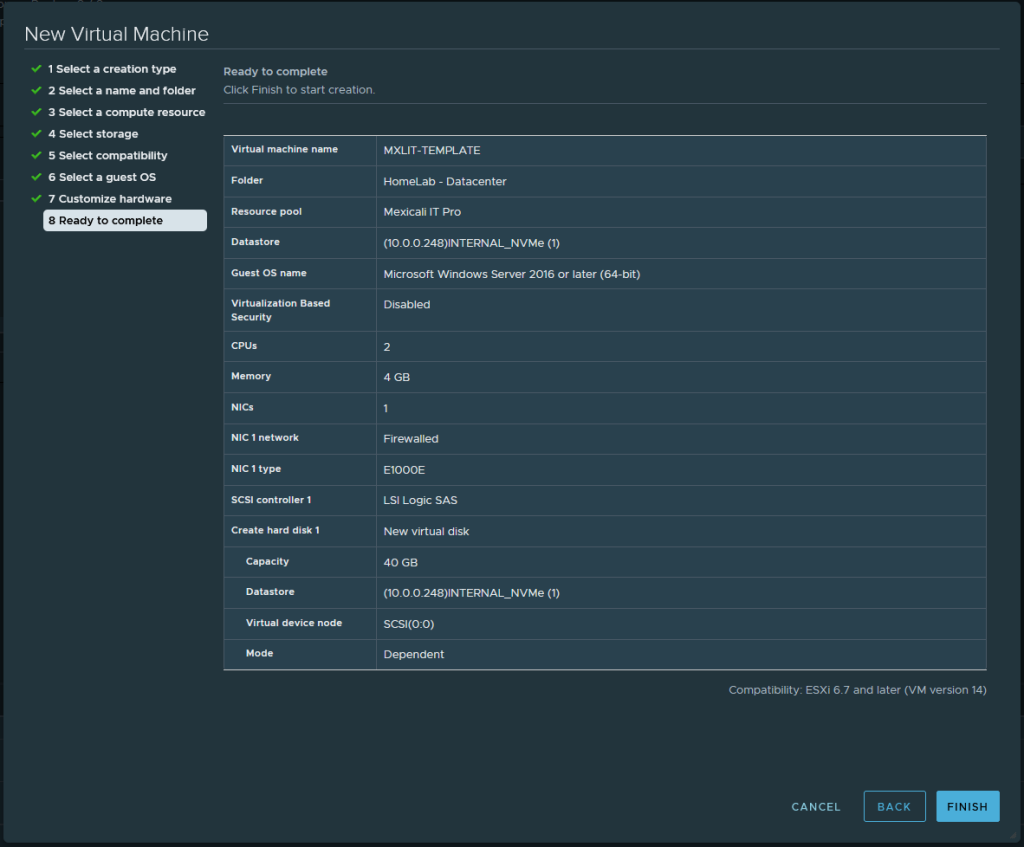Click the Finish button to create VM
Image resolution: width=1024 pixels, height=847 pixels.
(967, 807)
